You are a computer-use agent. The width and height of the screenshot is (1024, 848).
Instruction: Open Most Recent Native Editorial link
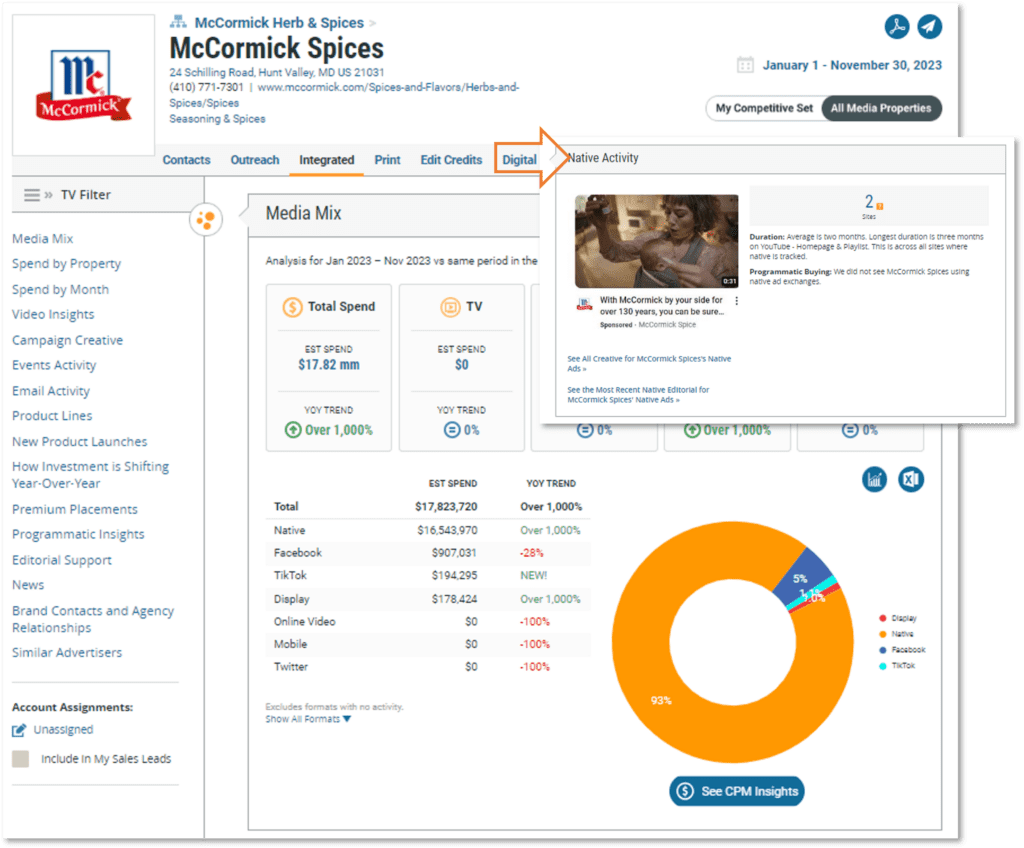pos(638,395)
